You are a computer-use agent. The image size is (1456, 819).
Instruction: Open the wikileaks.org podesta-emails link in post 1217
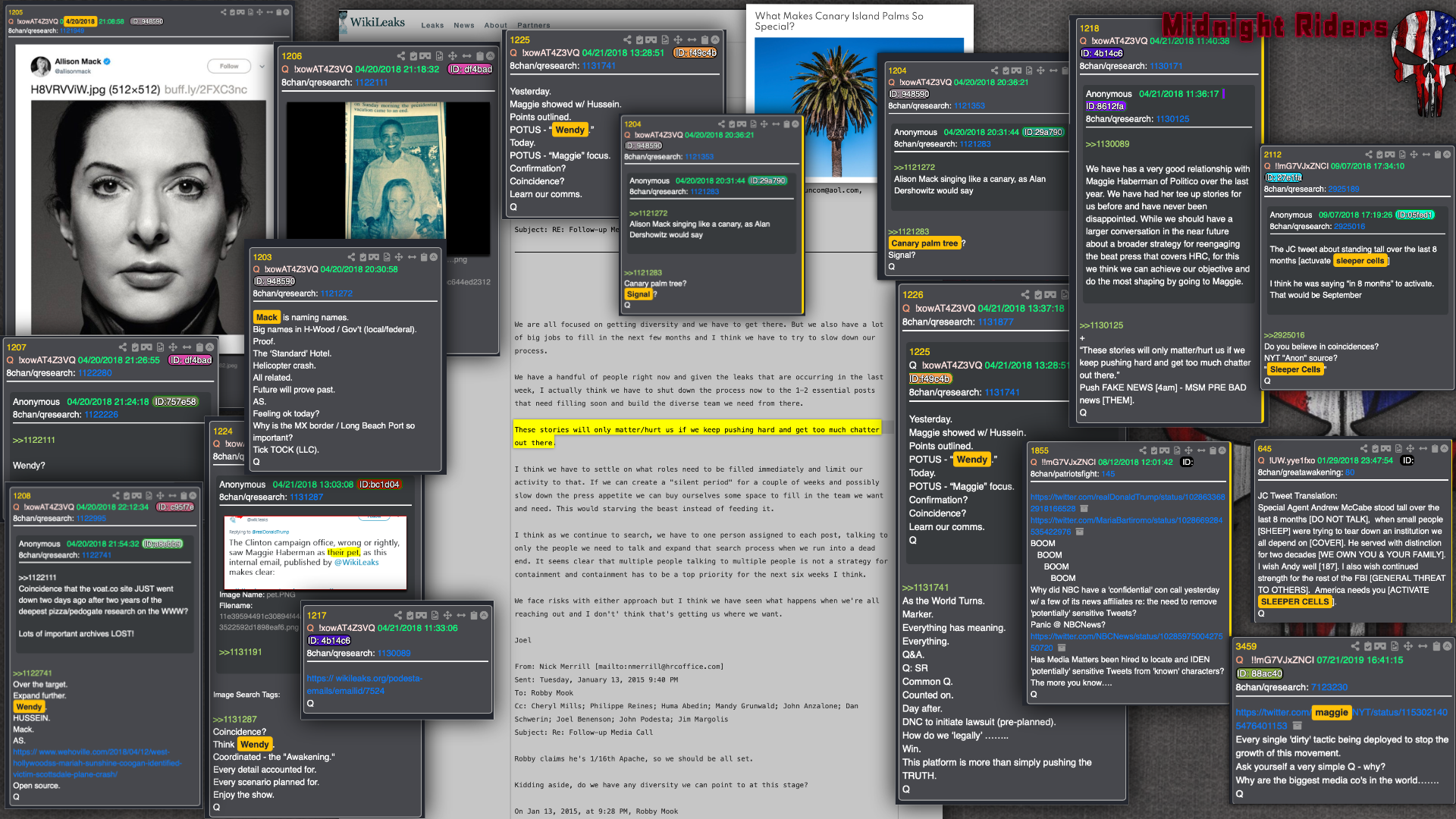[365, 684]
